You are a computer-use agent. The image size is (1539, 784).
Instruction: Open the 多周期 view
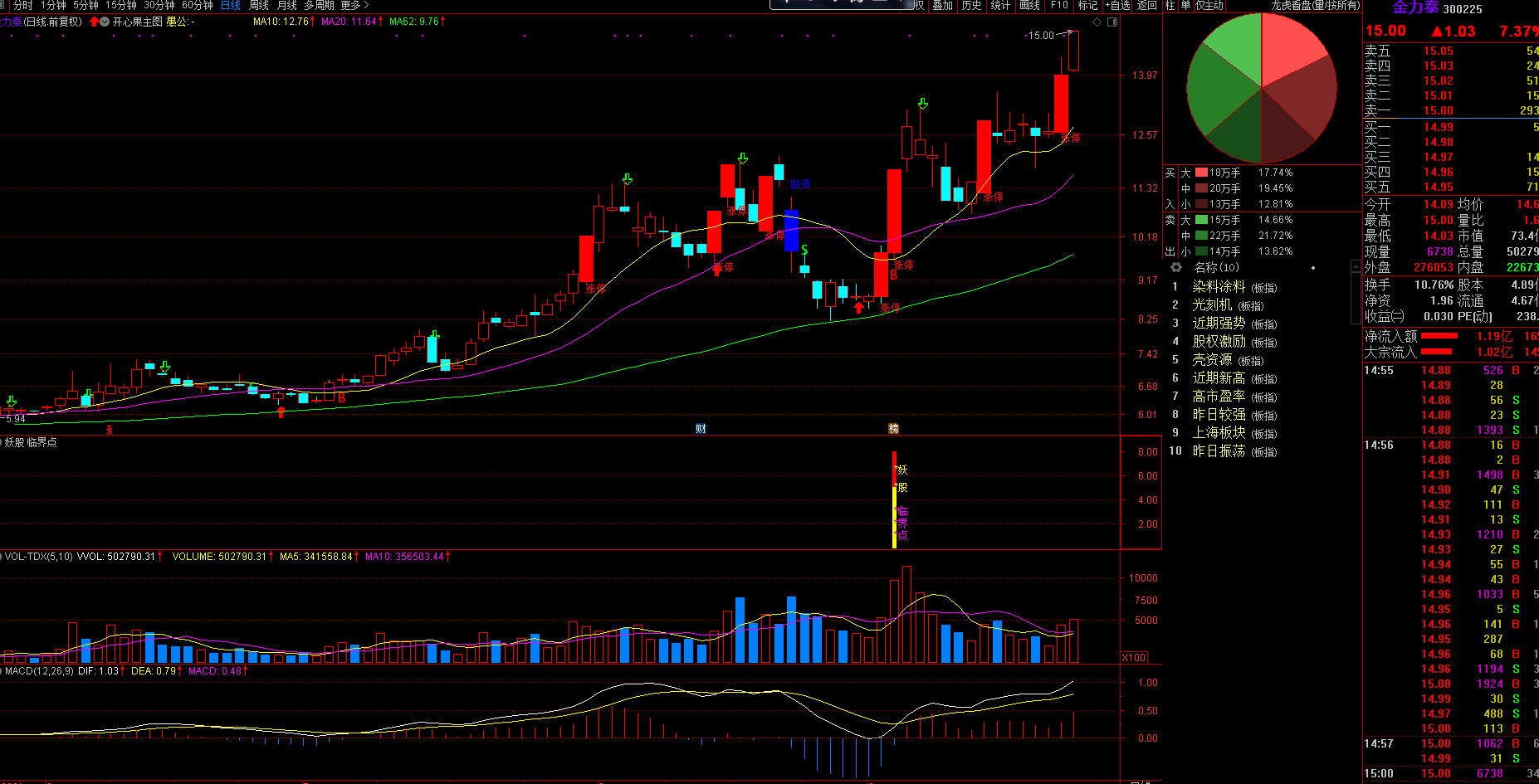tap(319, 5)
